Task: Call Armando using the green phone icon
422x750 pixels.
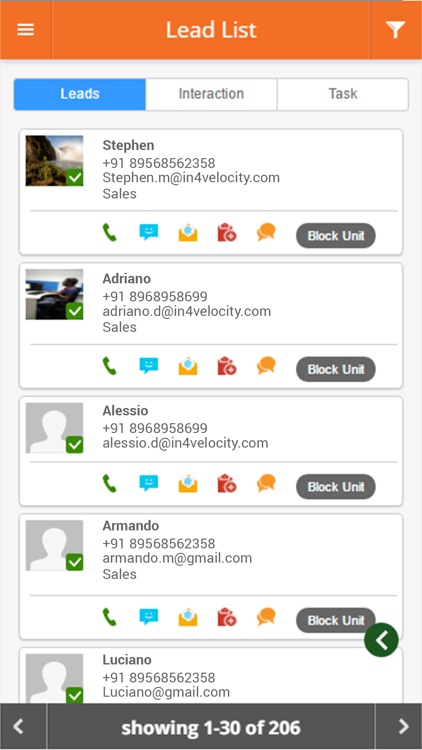Action: [110, 617]
